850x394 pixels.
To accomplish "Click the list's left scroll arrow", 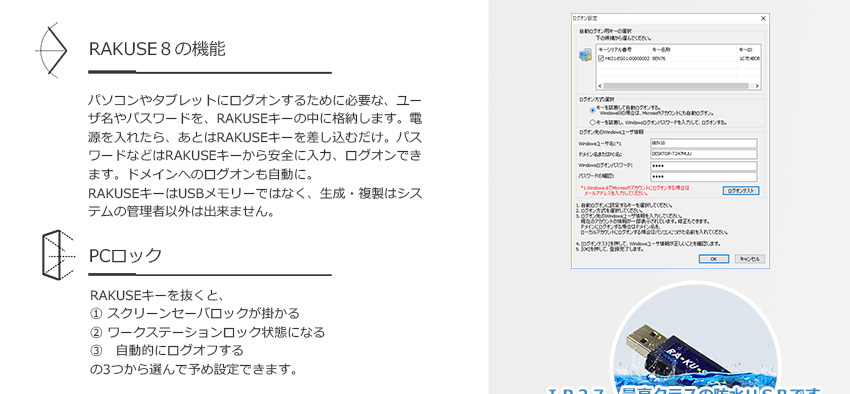I will tap(600, 86).
